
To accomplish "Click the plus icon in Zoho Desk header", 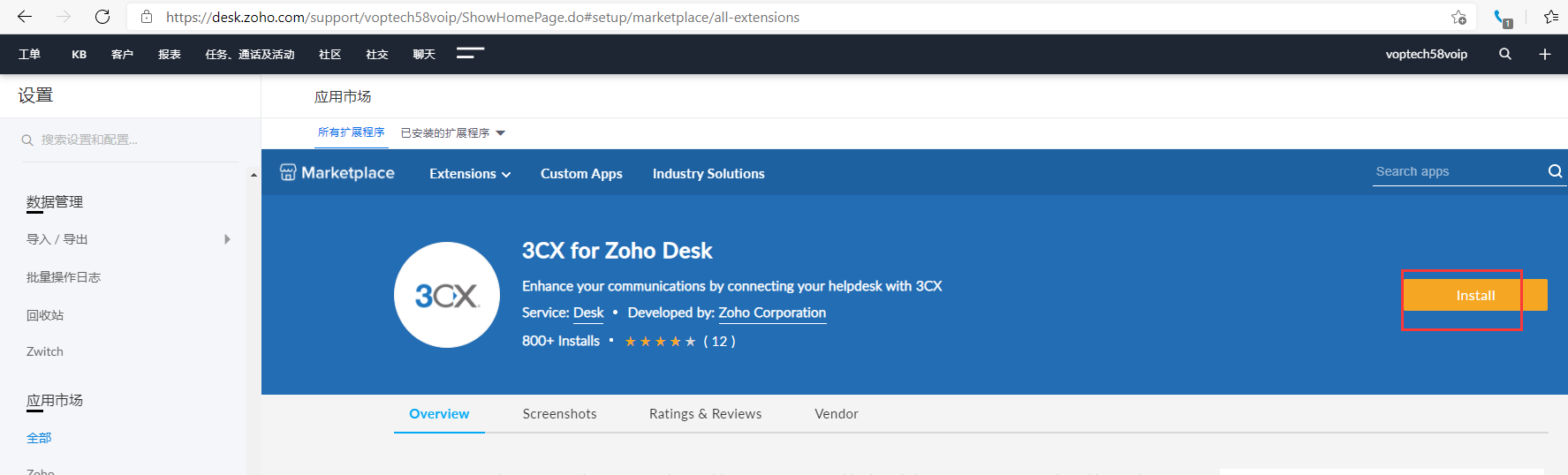I will (1545, 54).
